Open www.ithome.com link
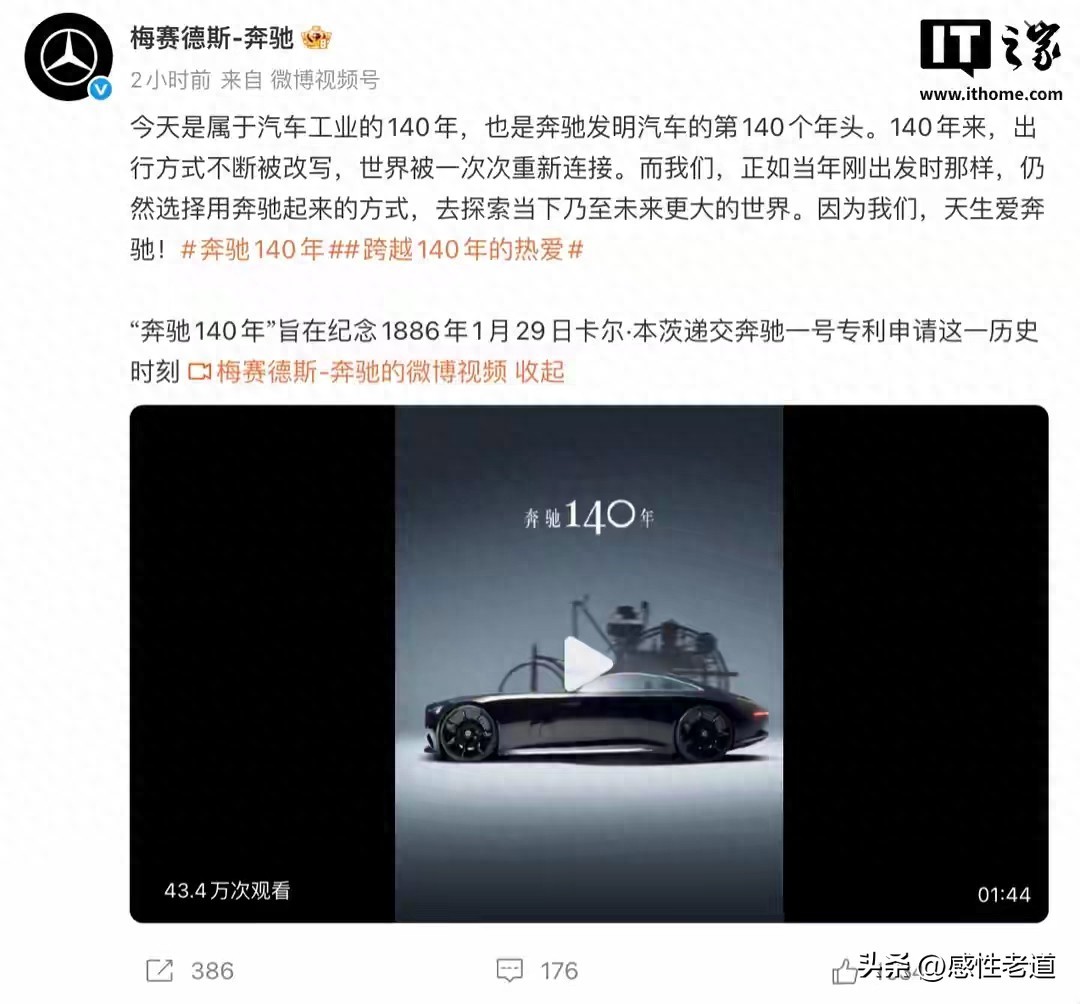The height and width of the screenshot is (1004, 1080). click(990, 94)
